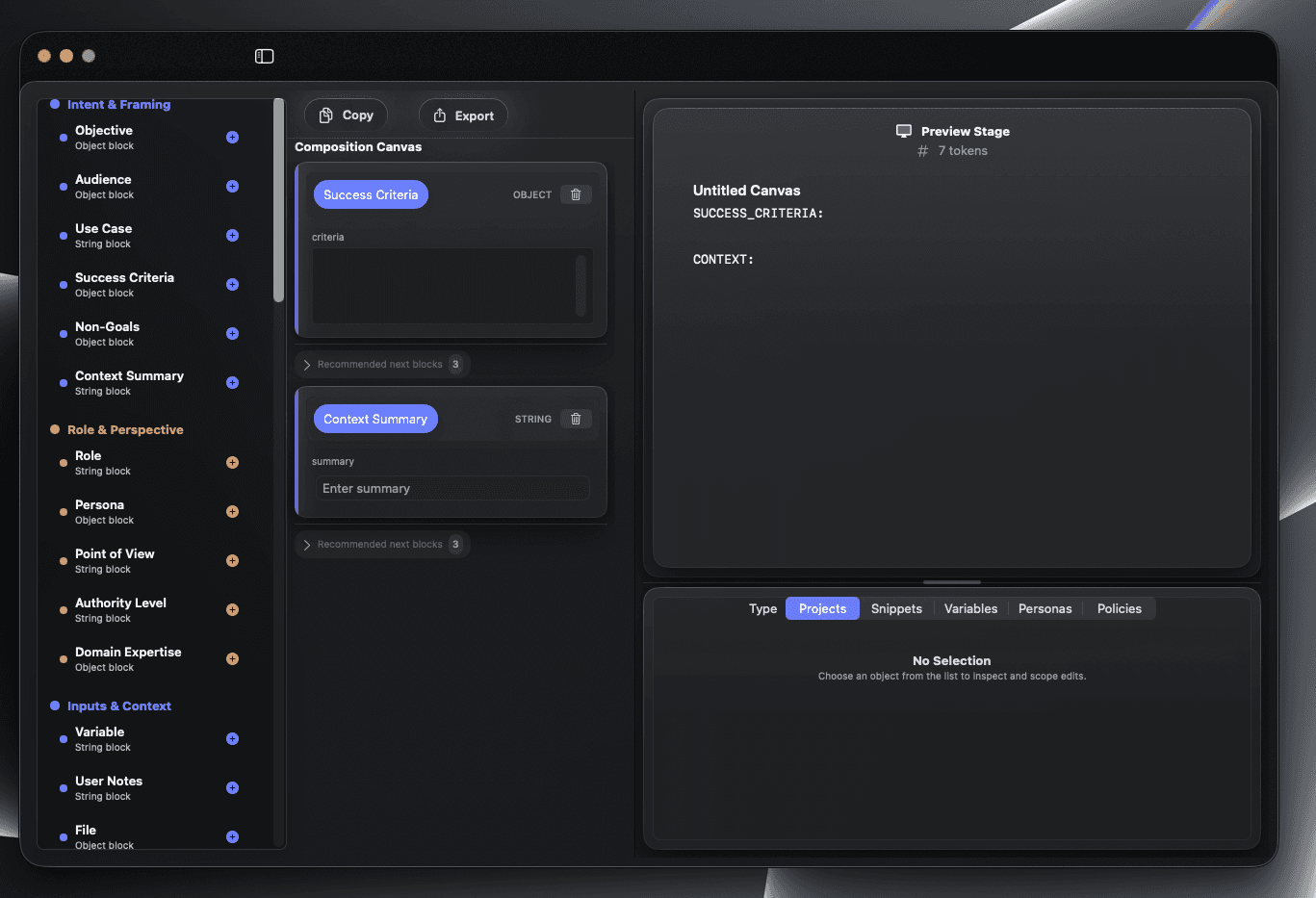Add the Objective block with plus
Image resolution: width=1316 pixels, height=898 pixels.
232,138
